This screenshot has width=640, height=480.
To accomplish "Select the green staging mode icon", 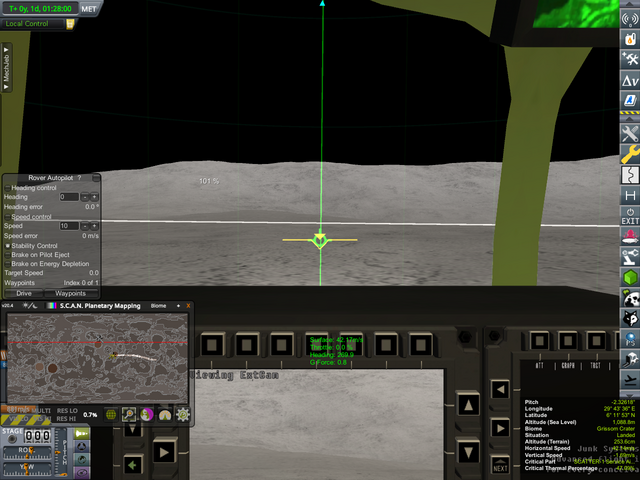I will [x=82, y=433].
